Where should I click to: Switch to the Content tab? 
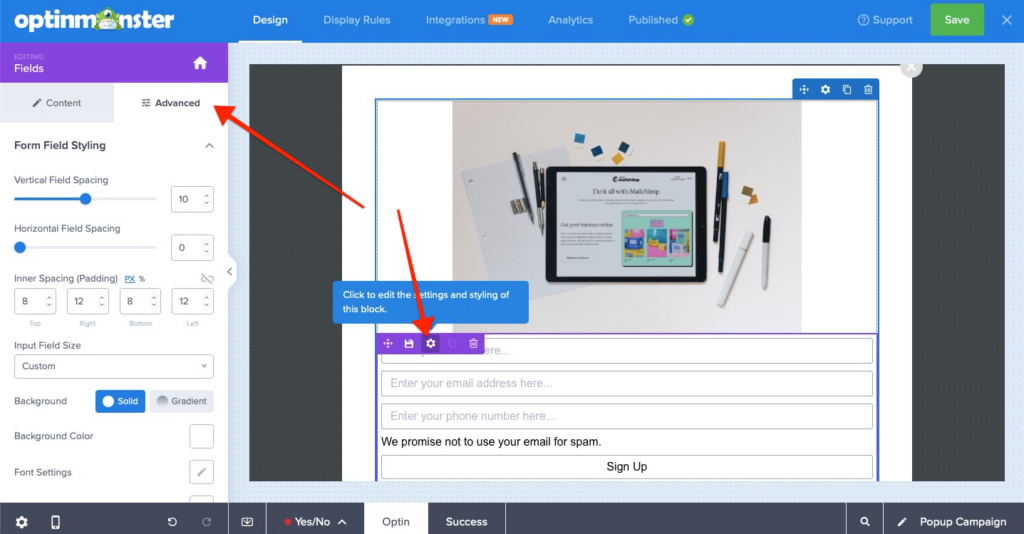pyautogui.click(x=57, y=103)
